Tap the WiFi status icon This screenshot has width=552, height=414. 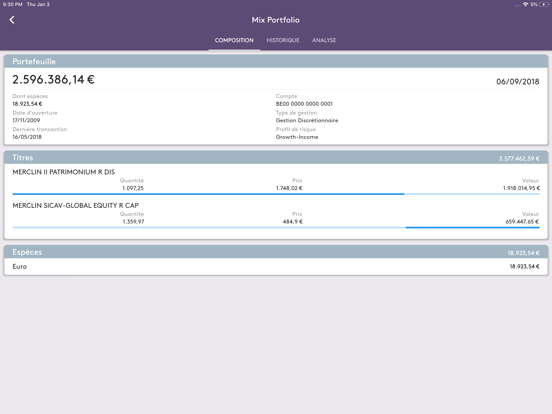point(525,4)
